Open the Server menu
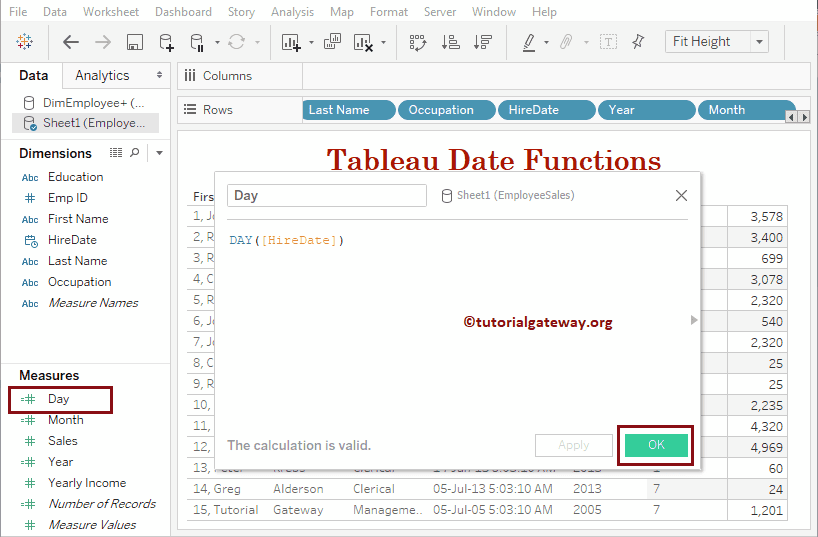 click(x=440, y=11)
